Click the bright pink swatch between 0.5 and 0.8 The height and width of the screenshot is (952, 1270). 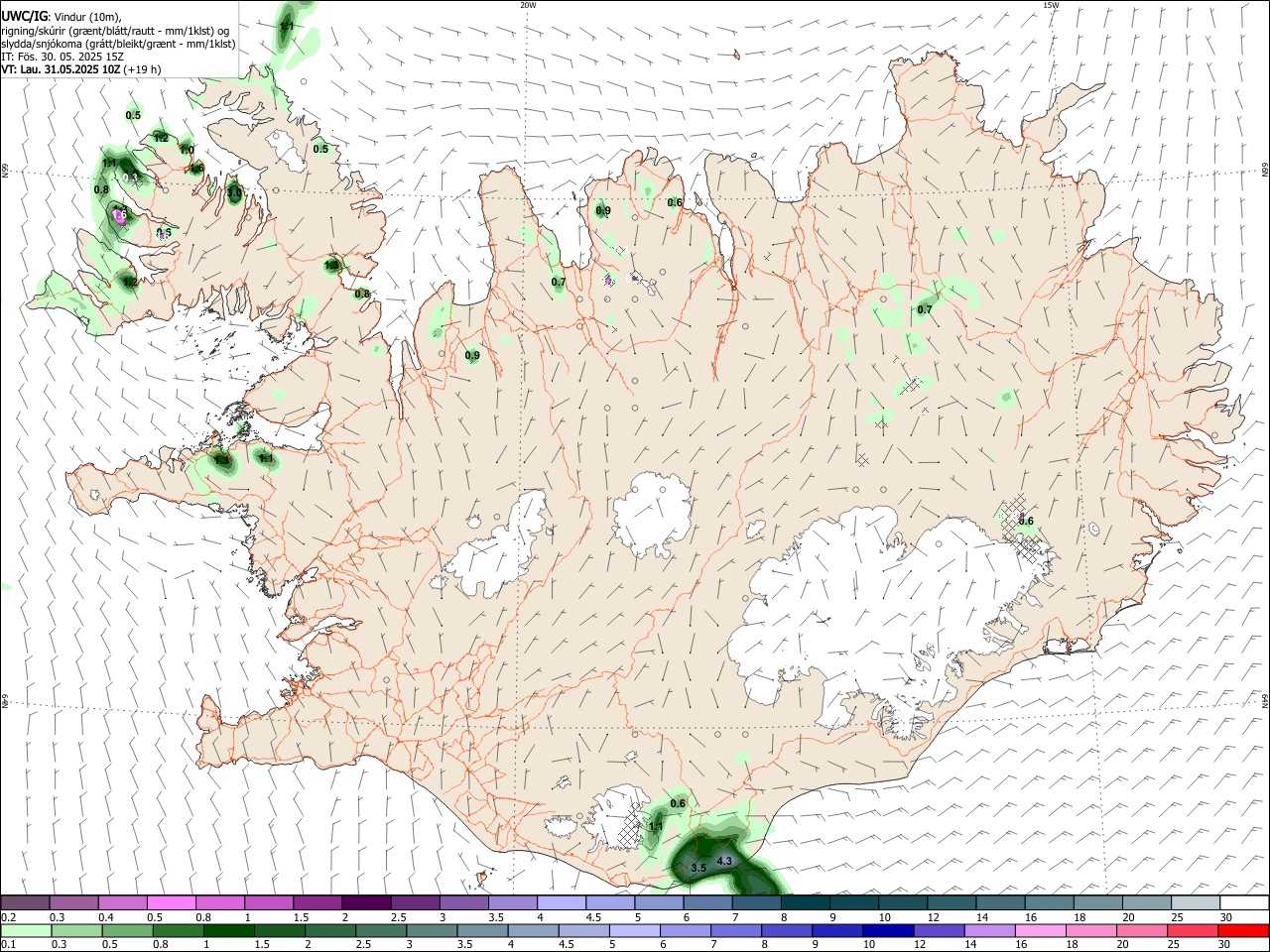click(172, 902)
